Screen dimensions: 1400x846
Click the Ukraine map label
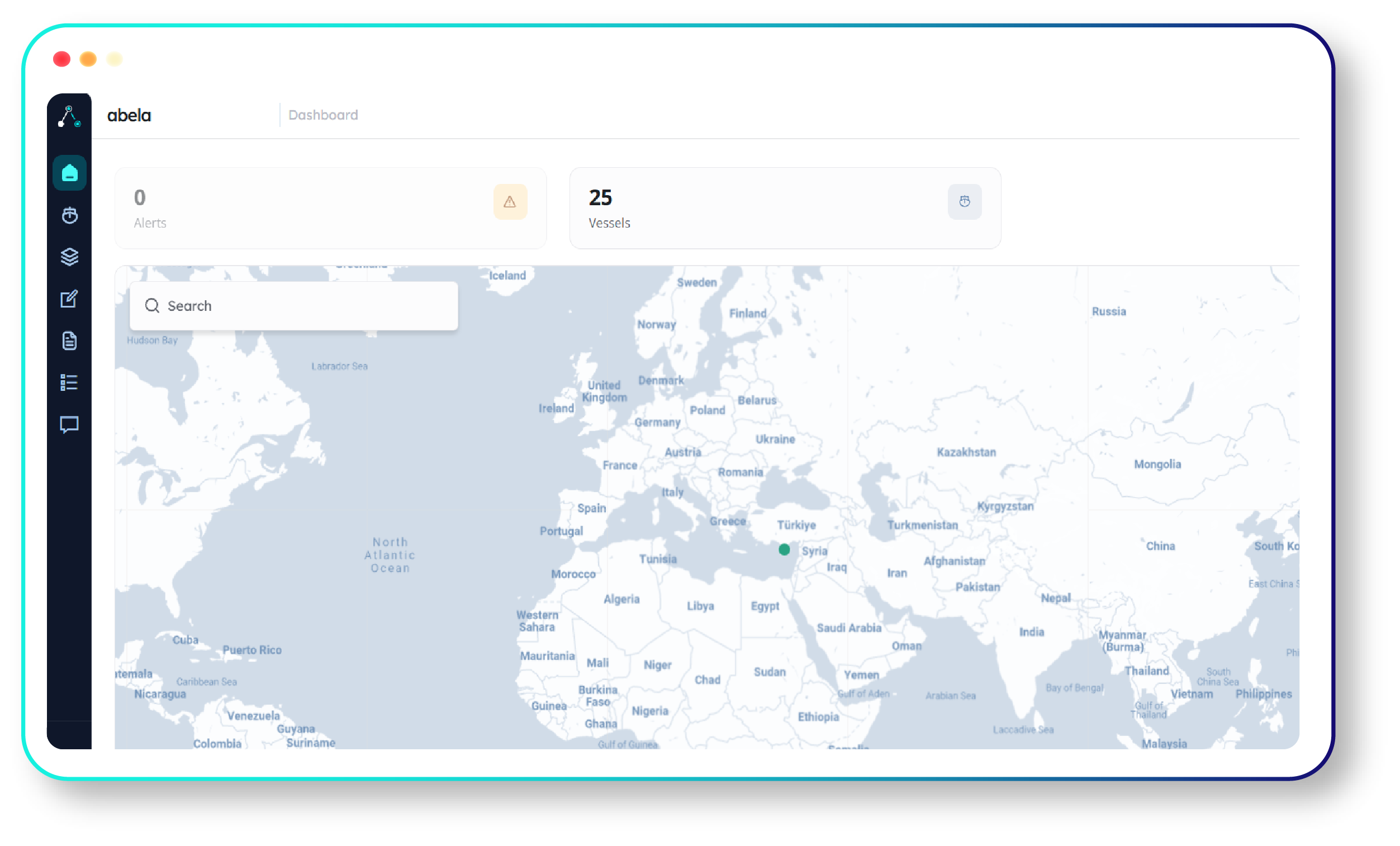pos(775,439)
